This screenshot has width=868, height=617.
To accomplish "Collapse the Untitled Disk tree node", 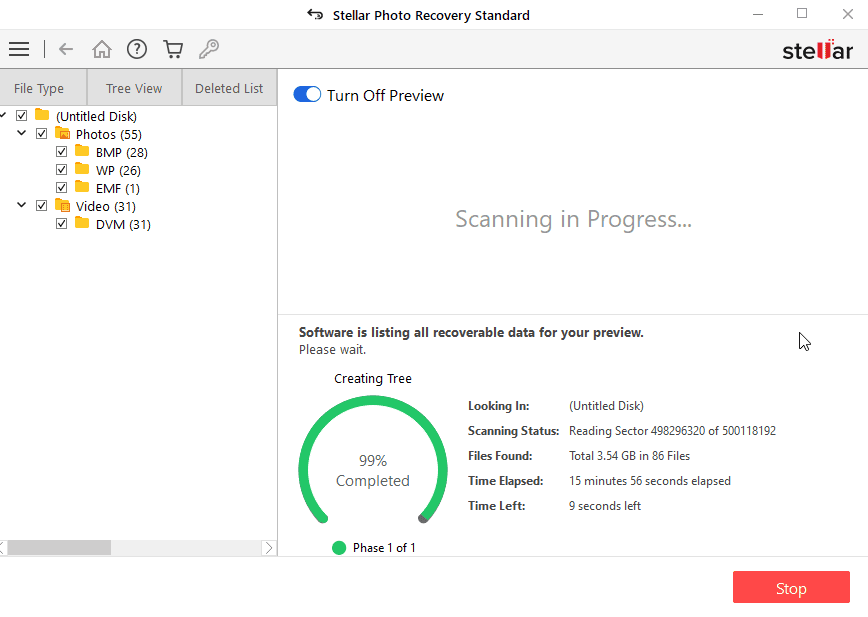I will 3,115.
